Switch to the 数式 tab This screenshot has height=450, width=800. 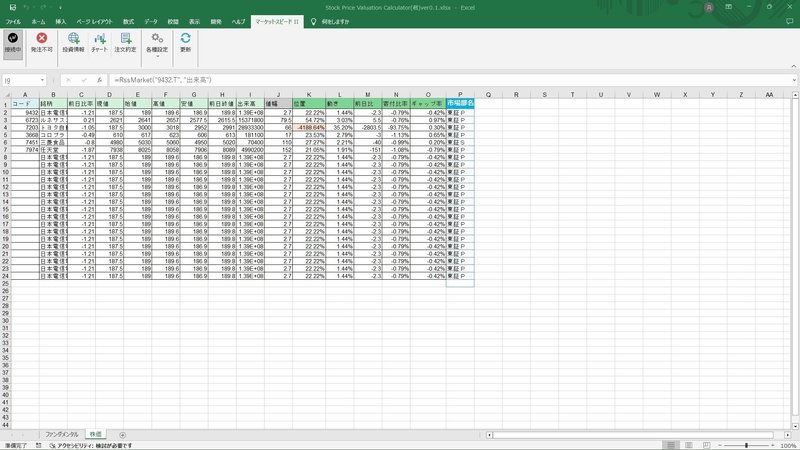point(128,22)
